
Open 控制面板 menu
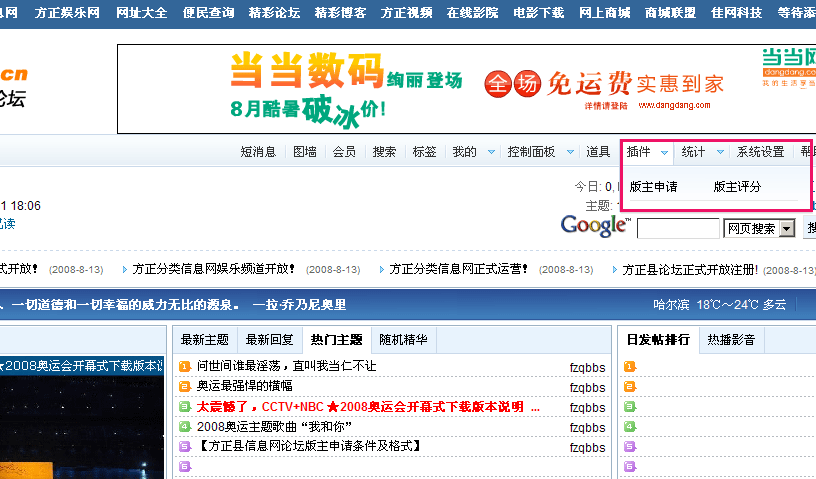tap(531, 152)
